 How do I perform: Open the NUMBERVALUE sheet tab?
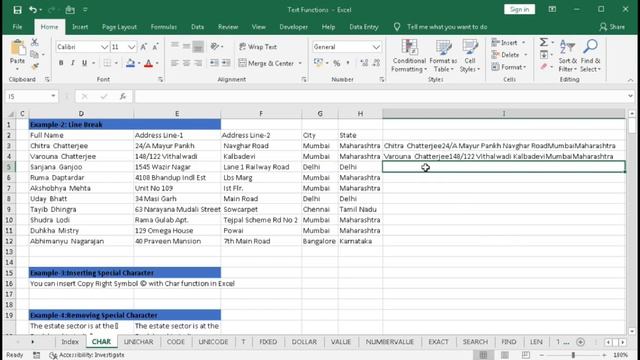(x=389, y=342)
